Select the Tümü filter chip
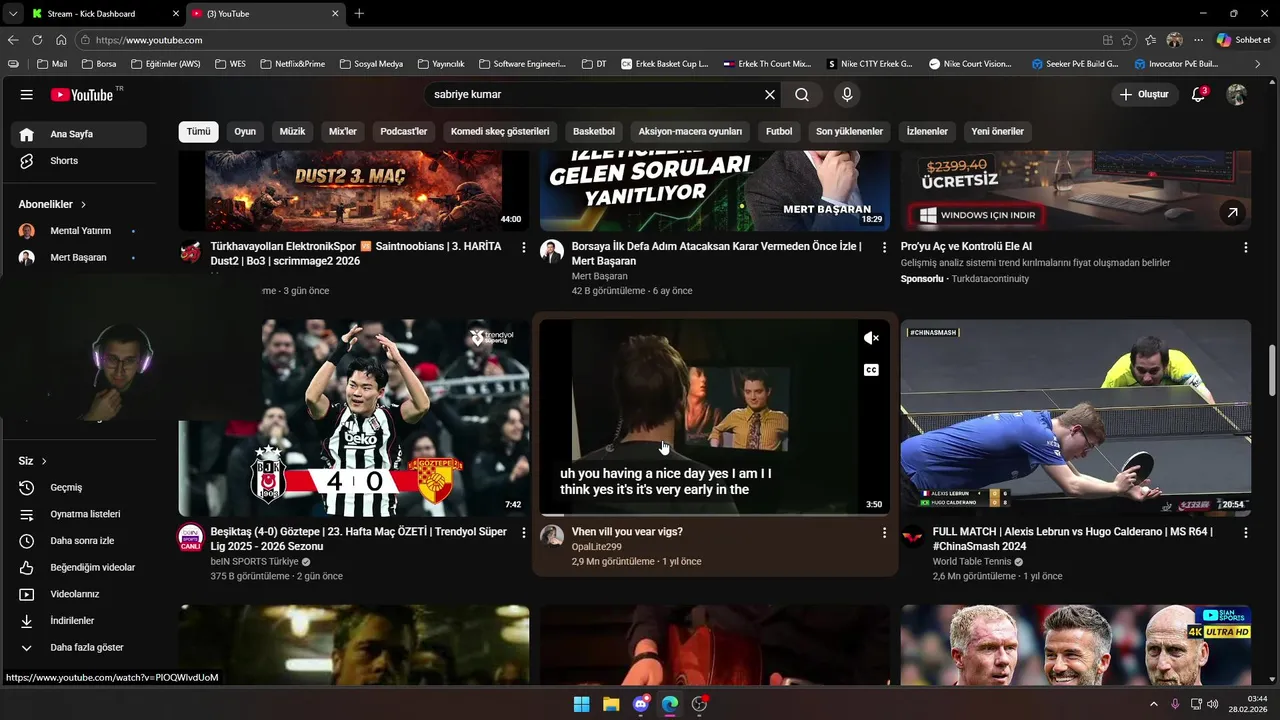 coord(198,131)
